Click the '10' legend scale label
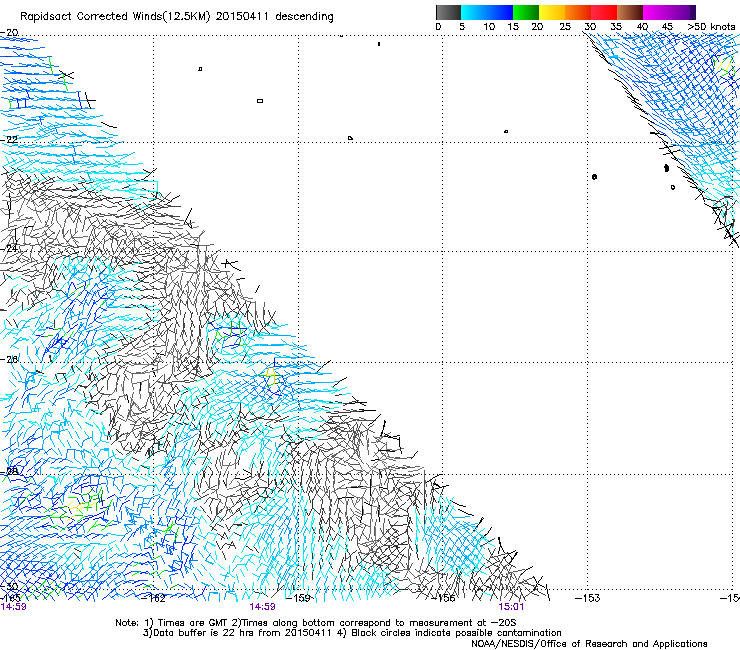740x650 pixels. pyautogui.click(x=489, y=27)
